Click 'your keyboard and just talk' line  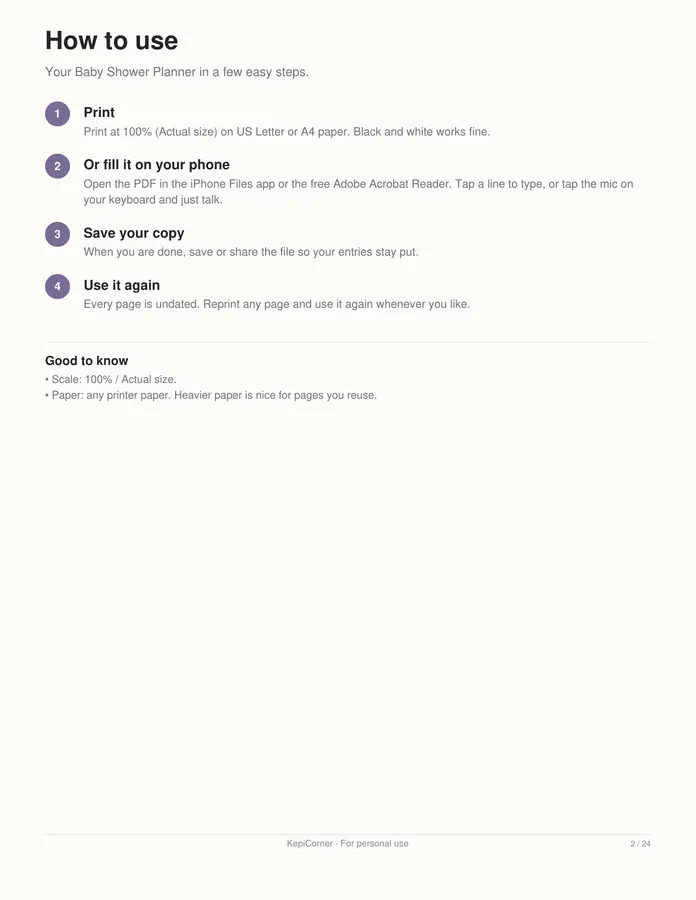[153, 200]
